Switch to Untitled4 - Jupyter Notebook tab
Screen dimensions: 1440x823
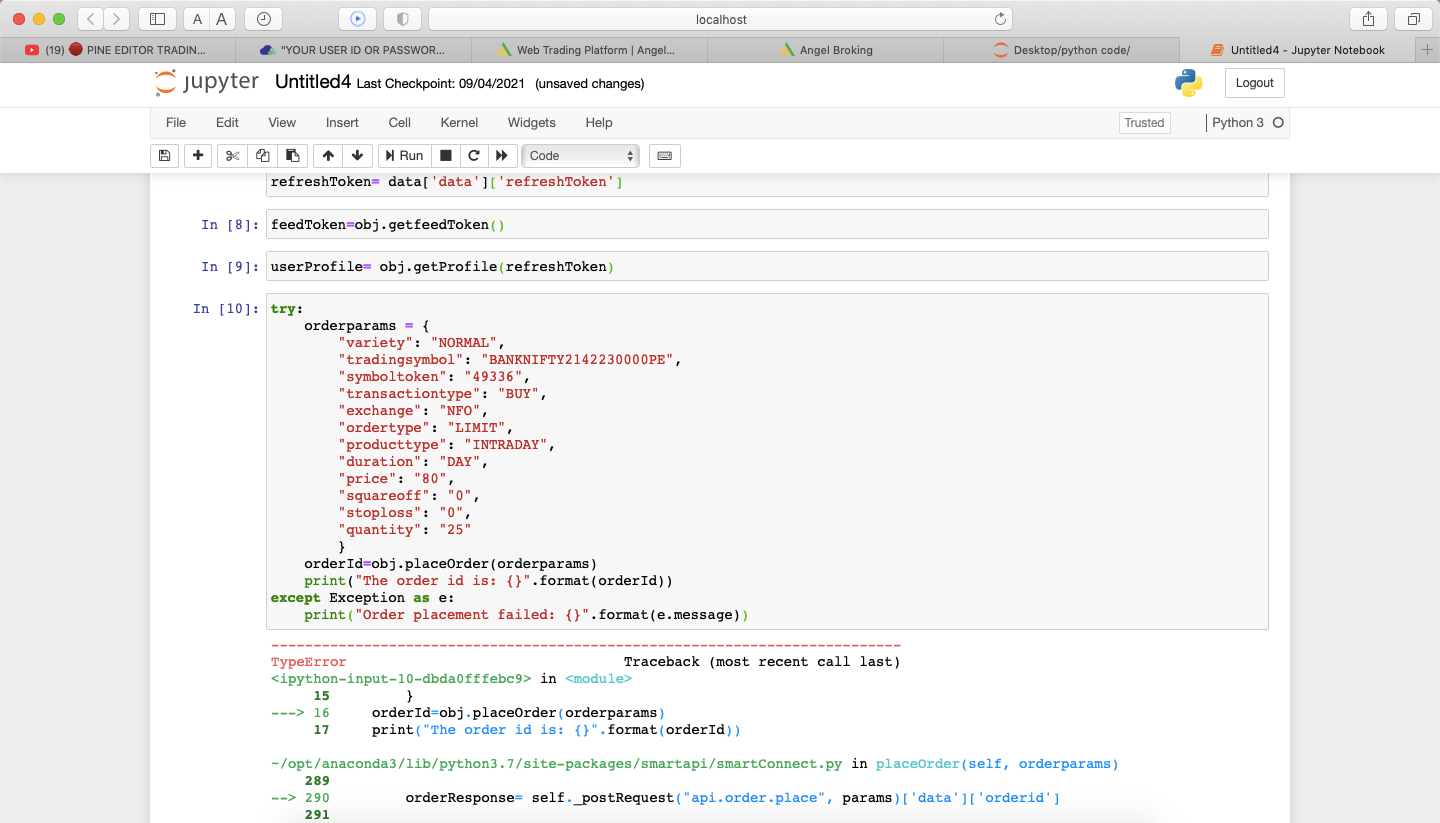[x=1297, y=50]
